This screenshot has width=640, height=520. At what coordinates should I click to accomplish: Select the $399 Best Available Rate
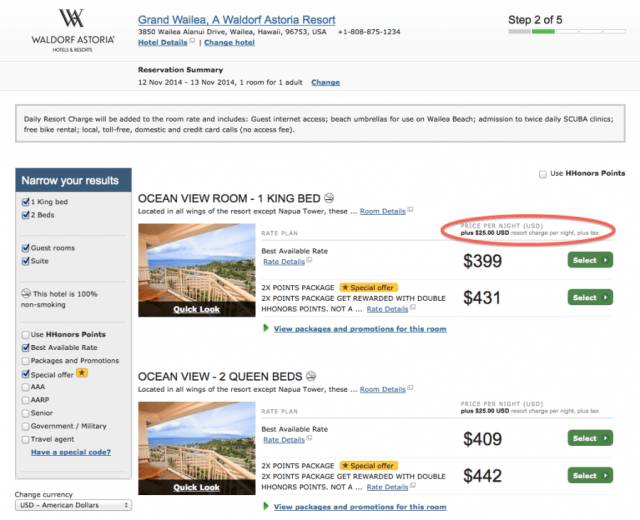pos(590,260)
